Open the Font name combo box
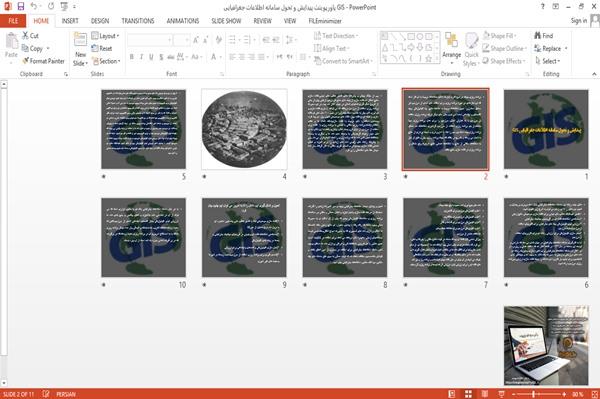This screenshot has height=399, width=600. pyautogui.click(x=149, y=40)
